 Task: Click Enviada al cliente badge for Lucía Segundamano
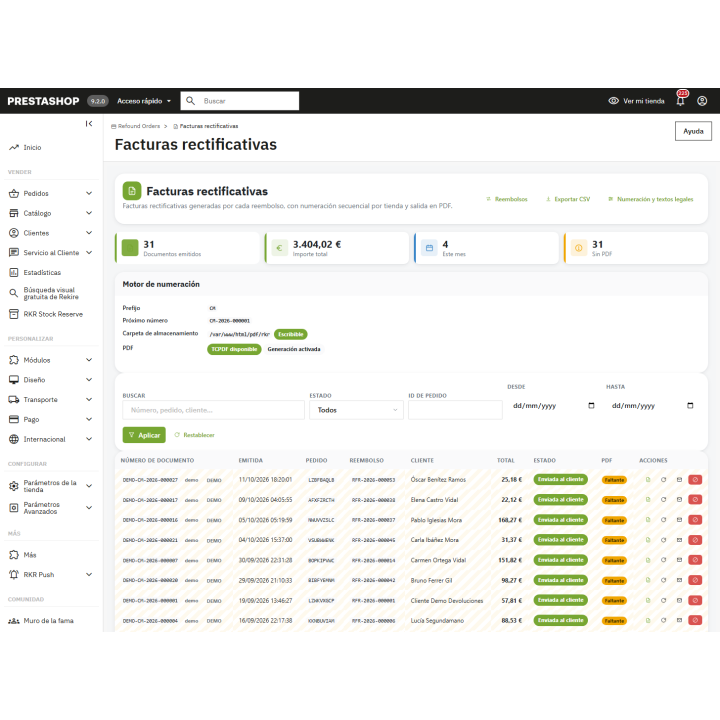[560, 620]
